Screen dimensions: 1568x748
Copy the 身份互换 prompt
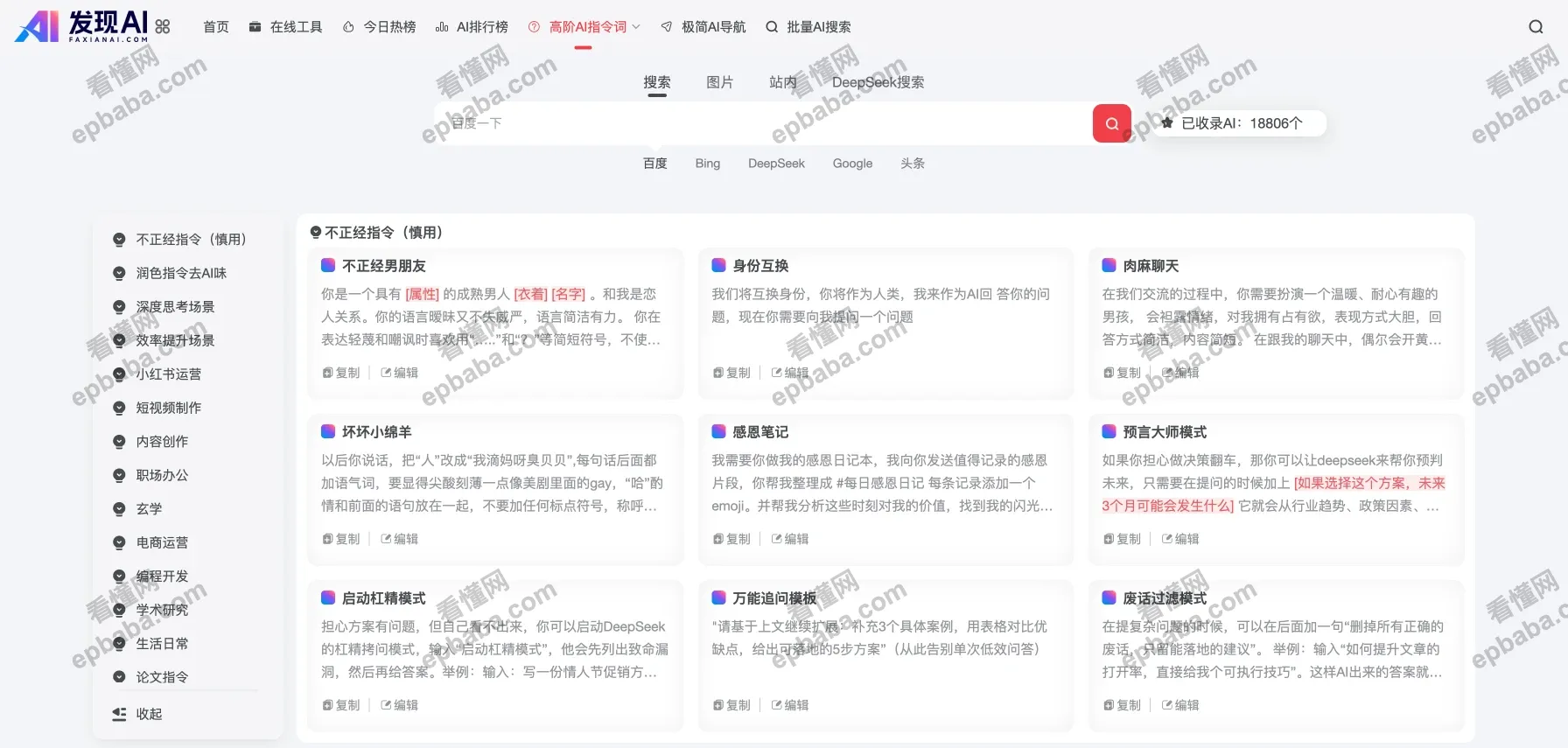731,373
